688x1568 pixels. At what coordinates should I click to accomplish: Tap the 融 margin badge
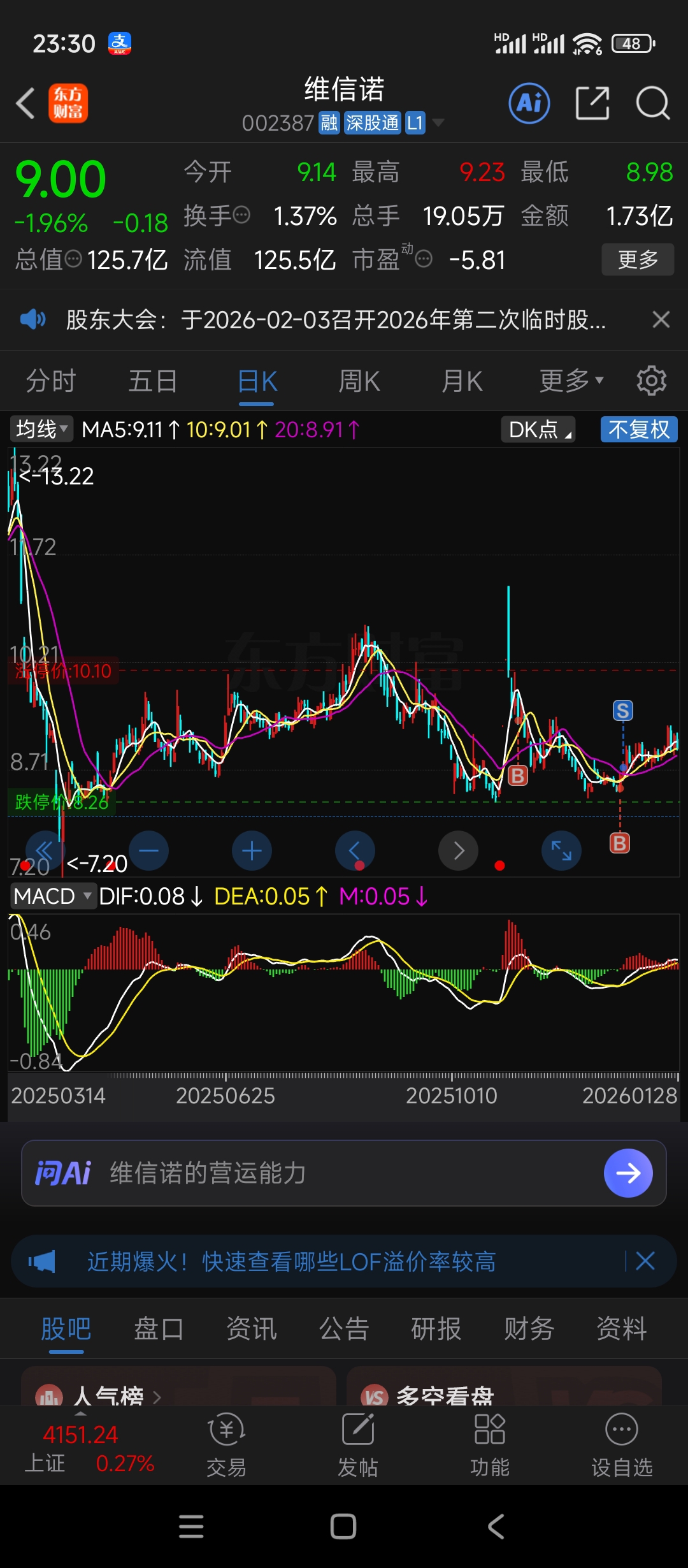pyautogui.click(x=329, y=122)
